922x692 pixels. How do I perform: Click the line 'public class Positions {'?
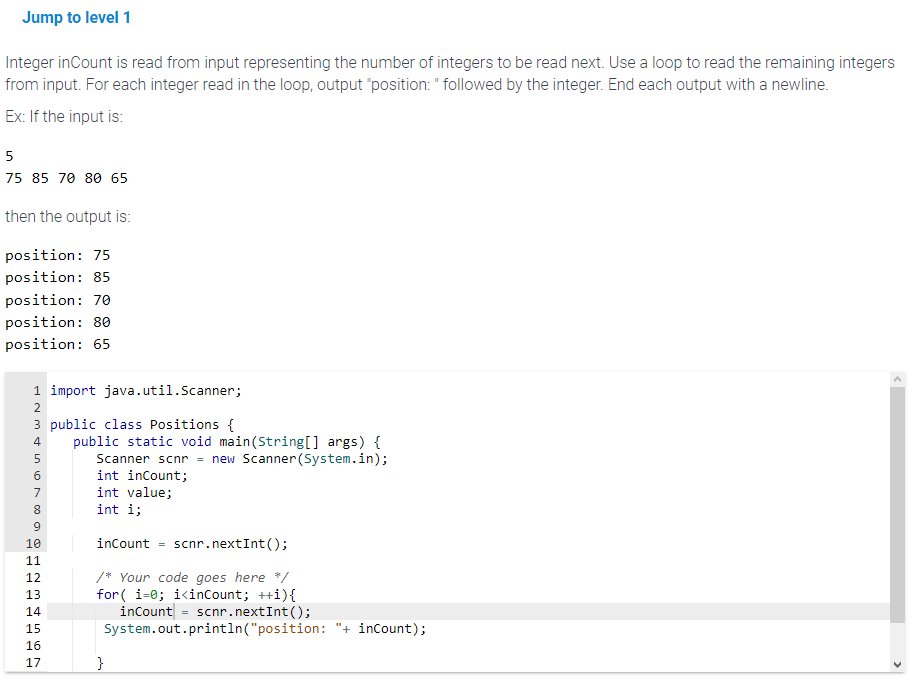click(x=142, y=424)
